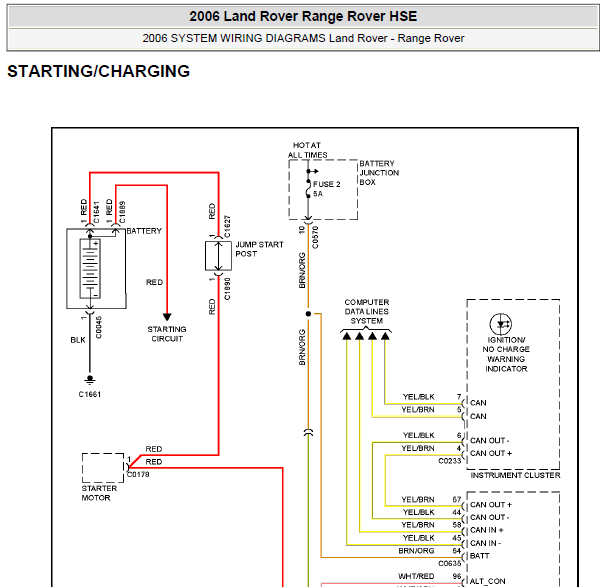
Task: Select the C0045 connector label
Action: click(98, 327)
